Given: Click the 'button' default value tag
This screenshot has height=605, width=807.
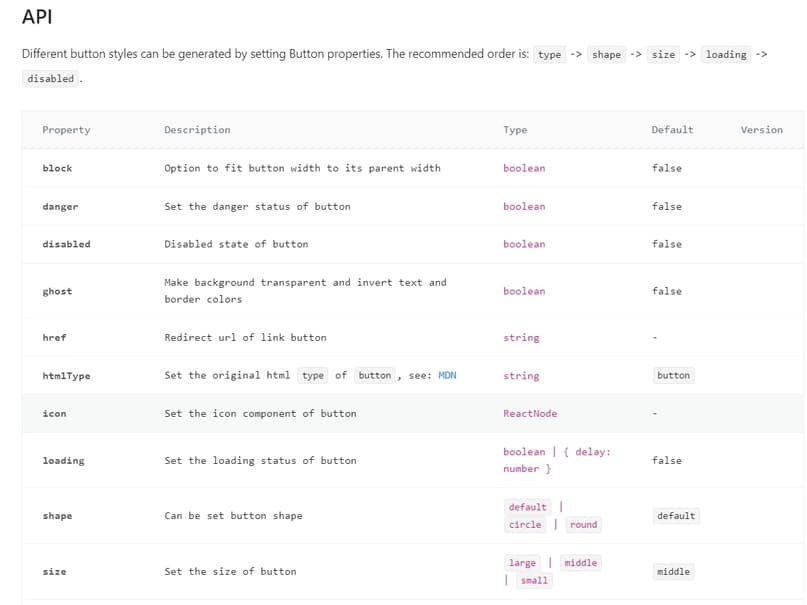Looking at the screenshot, I should [673, 376].
